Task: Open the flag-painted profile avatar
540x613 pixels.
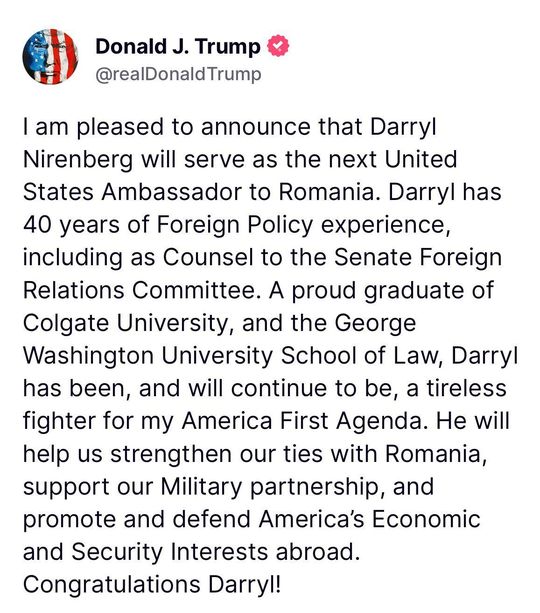Action: click(x=50, y=57)
